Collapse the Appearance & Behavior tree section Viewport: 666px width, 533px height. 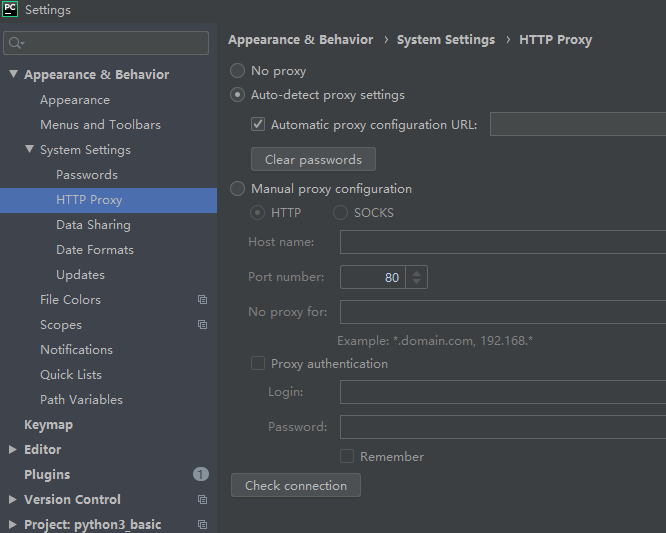coord(13,75)
